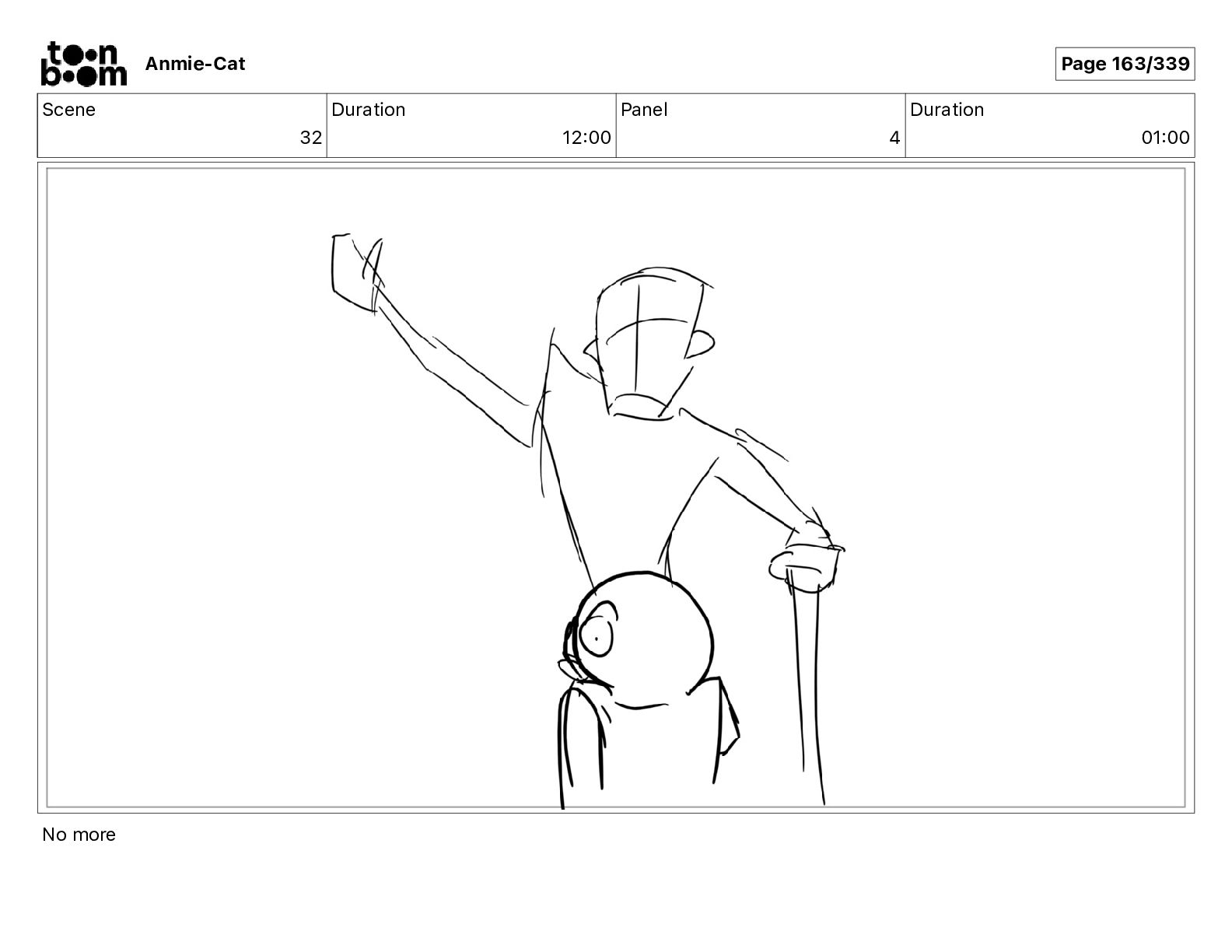Click the 'Scene' header label
Screen dimensions: 1232x952
pyautogui.click(x=69, y=110)
